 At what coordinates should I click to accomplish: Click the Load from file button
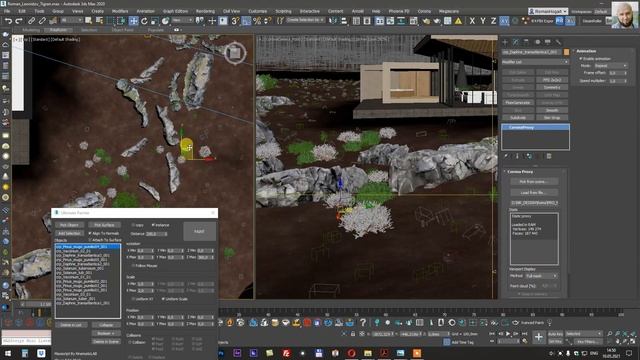[533, 192]
